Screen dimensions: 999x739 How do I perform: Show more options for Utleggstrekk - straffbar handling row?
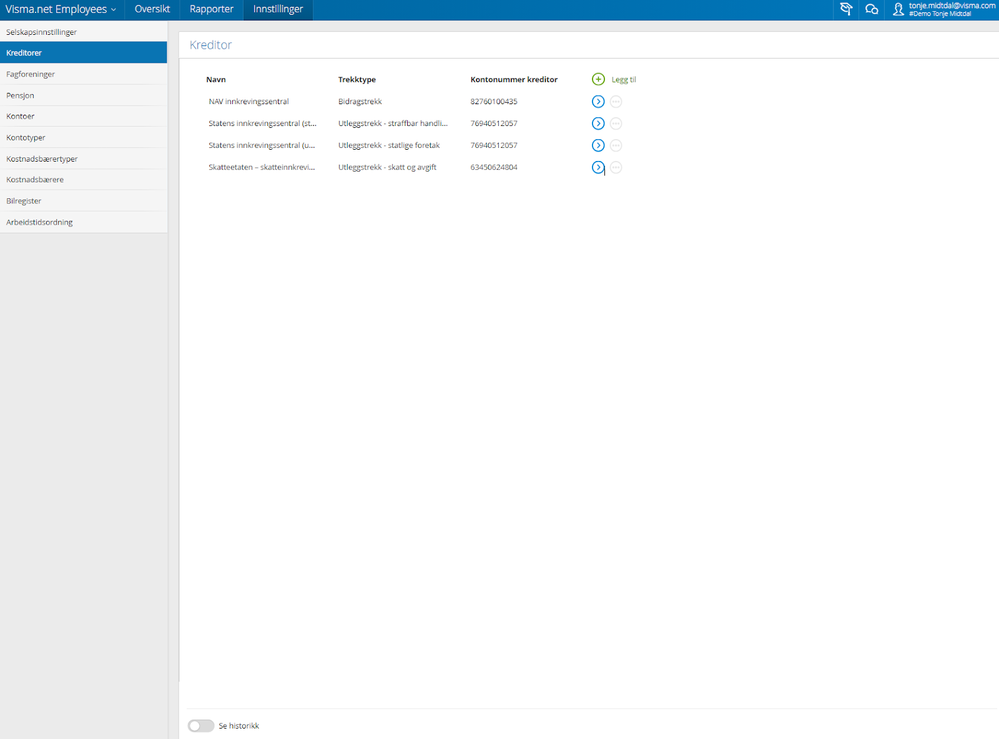[x=616, y=124]
